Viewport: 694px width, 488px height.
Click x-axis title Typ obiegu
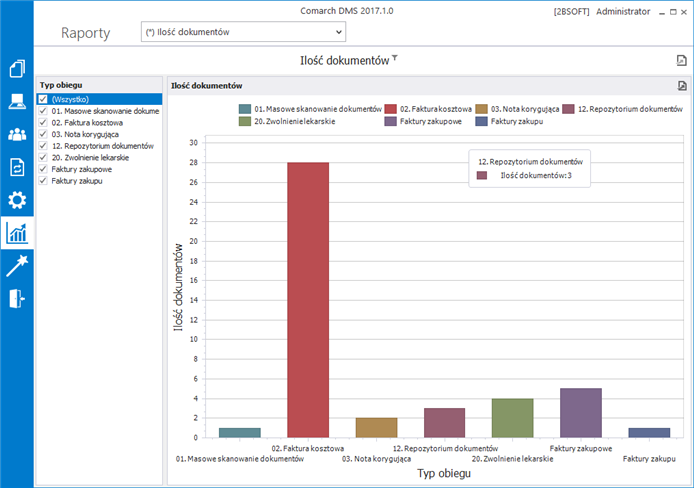pos(444,473)
